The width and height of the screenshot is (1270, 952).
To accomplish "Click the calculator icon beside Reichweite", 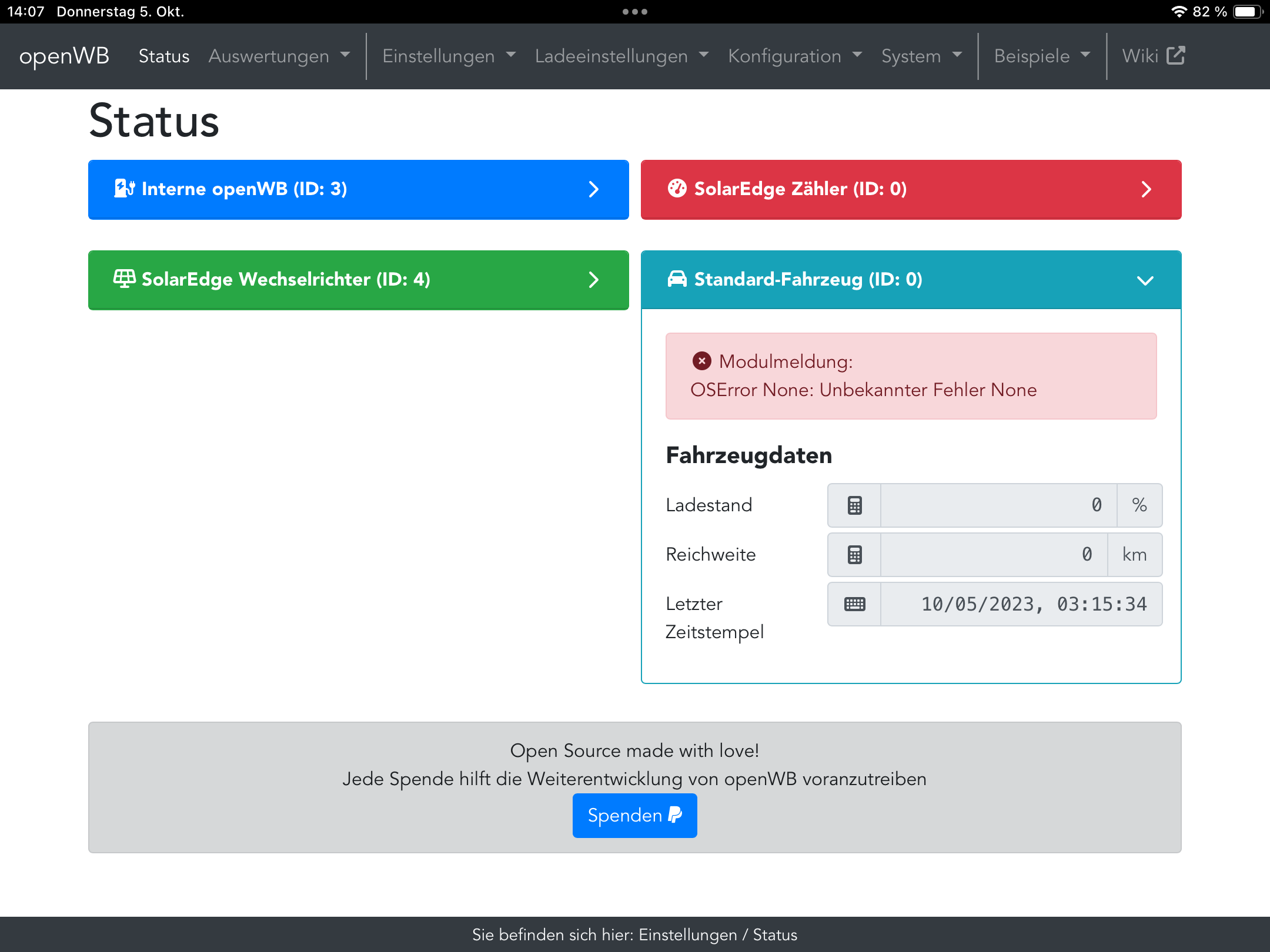I will (854, 555).
